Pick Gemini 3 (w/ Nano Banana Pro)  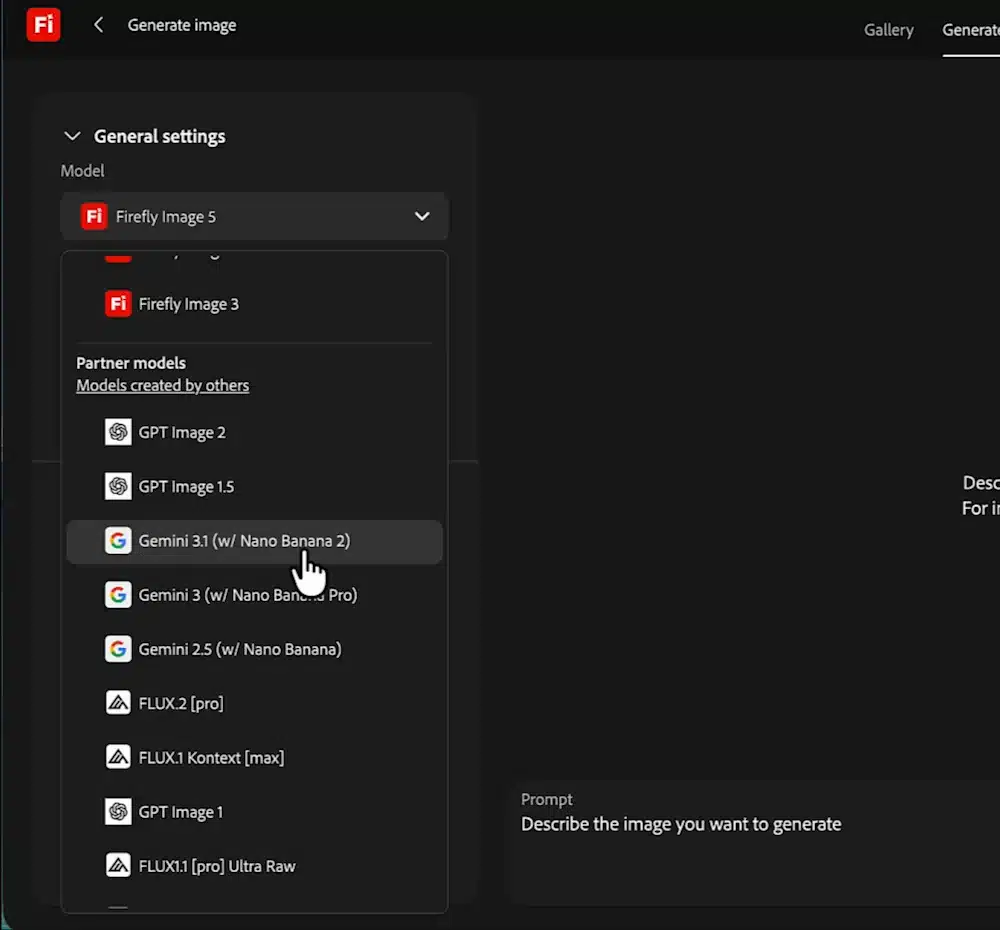(x=254, y=594)
